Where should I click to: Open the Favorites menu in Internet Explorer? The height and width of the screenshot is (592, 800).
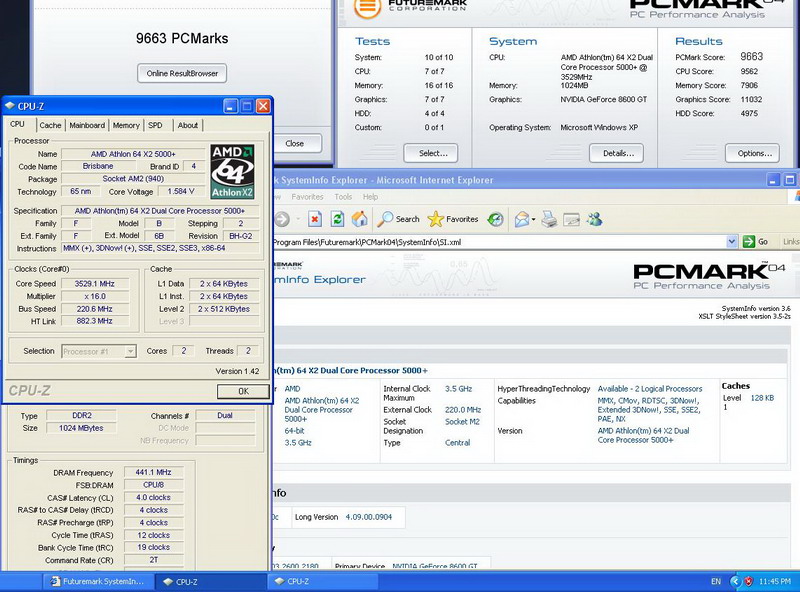point(307,197)
